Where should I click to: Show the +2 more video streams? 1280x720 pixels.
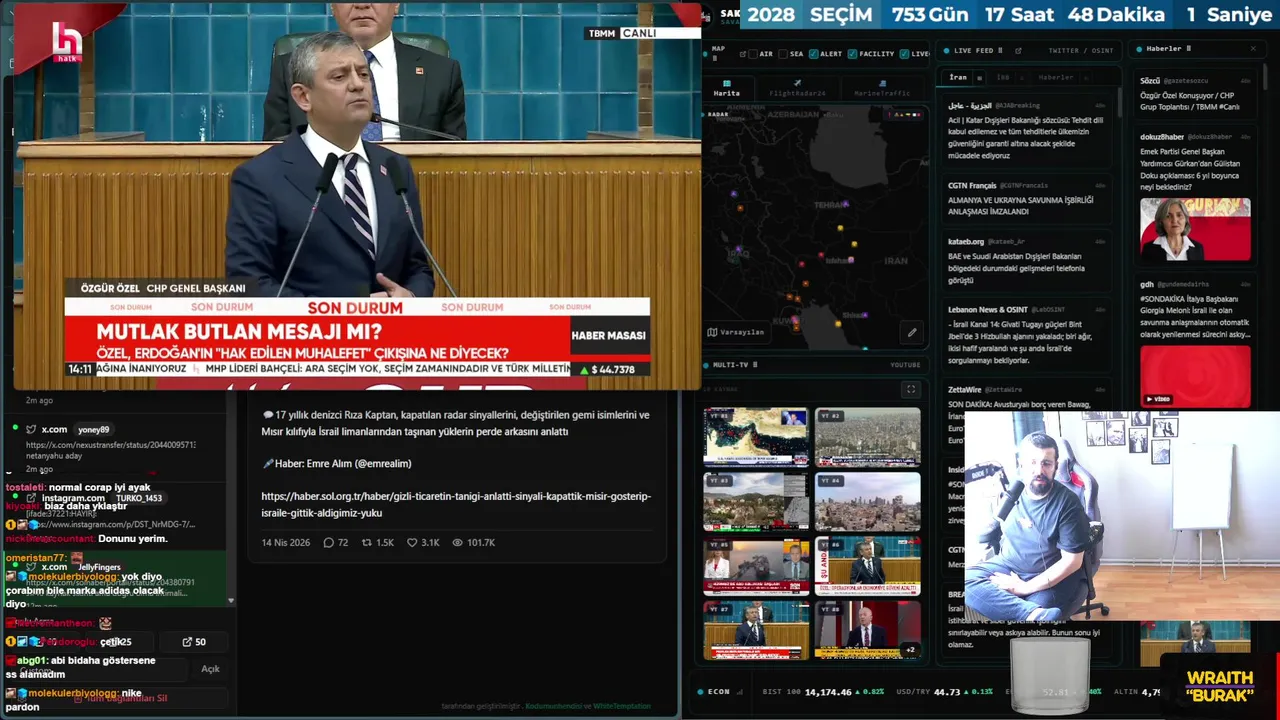pyautogui.click(x=909, y=650)
